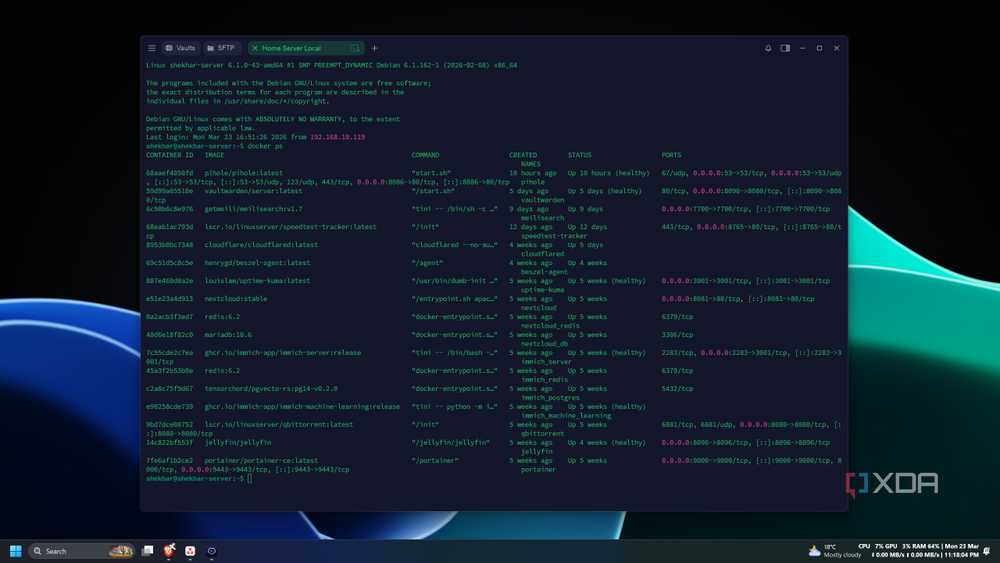Click the nextcloud:stable image text
This screenshot has width=1000, height=563.
click(235, 298)
